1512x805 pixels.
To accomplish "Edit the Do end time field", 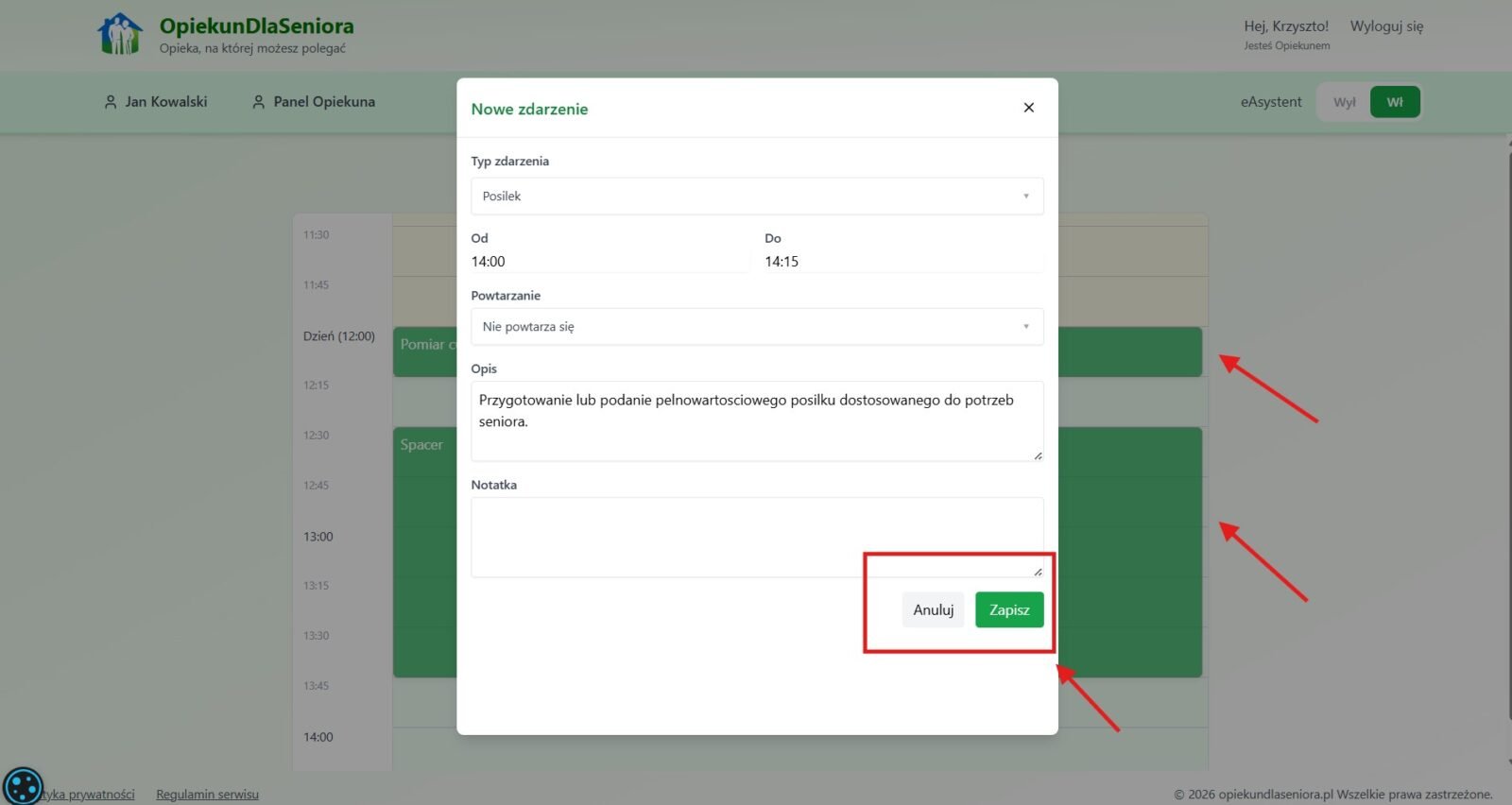I will tap(902, 262).
